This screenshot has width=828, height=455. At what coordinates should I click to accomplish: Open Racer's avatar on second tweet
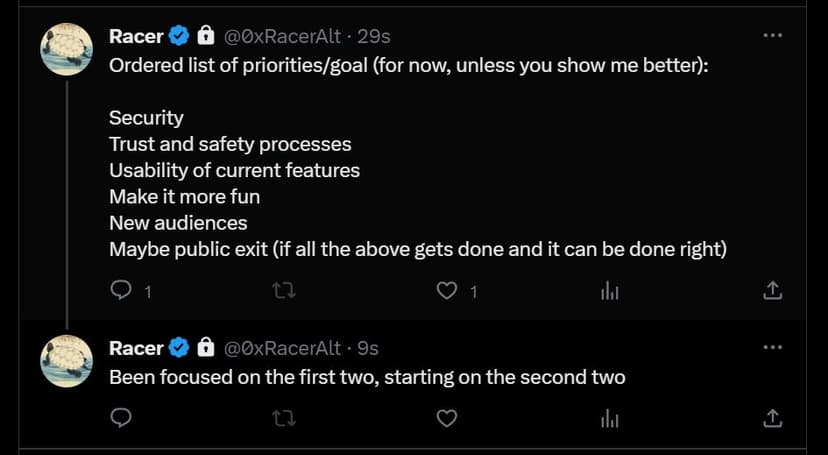(67, 361)
